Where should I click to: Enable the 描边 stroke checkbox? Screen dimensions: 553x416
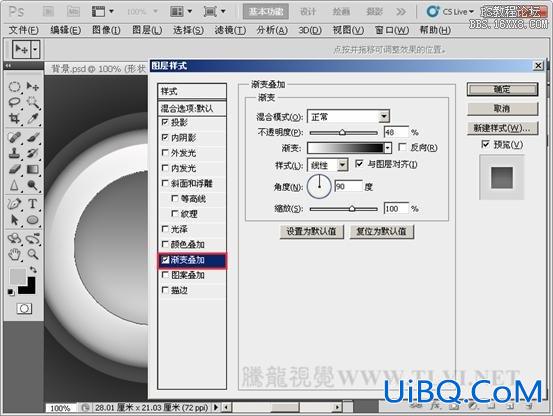(x=165, y=290)
